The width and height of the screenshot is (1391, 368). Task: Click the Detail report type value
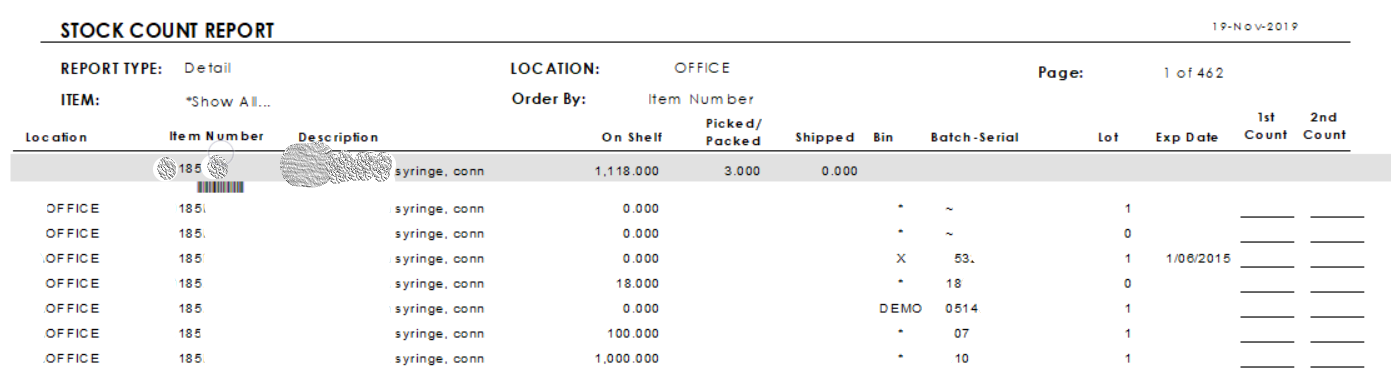coord(208,68)
